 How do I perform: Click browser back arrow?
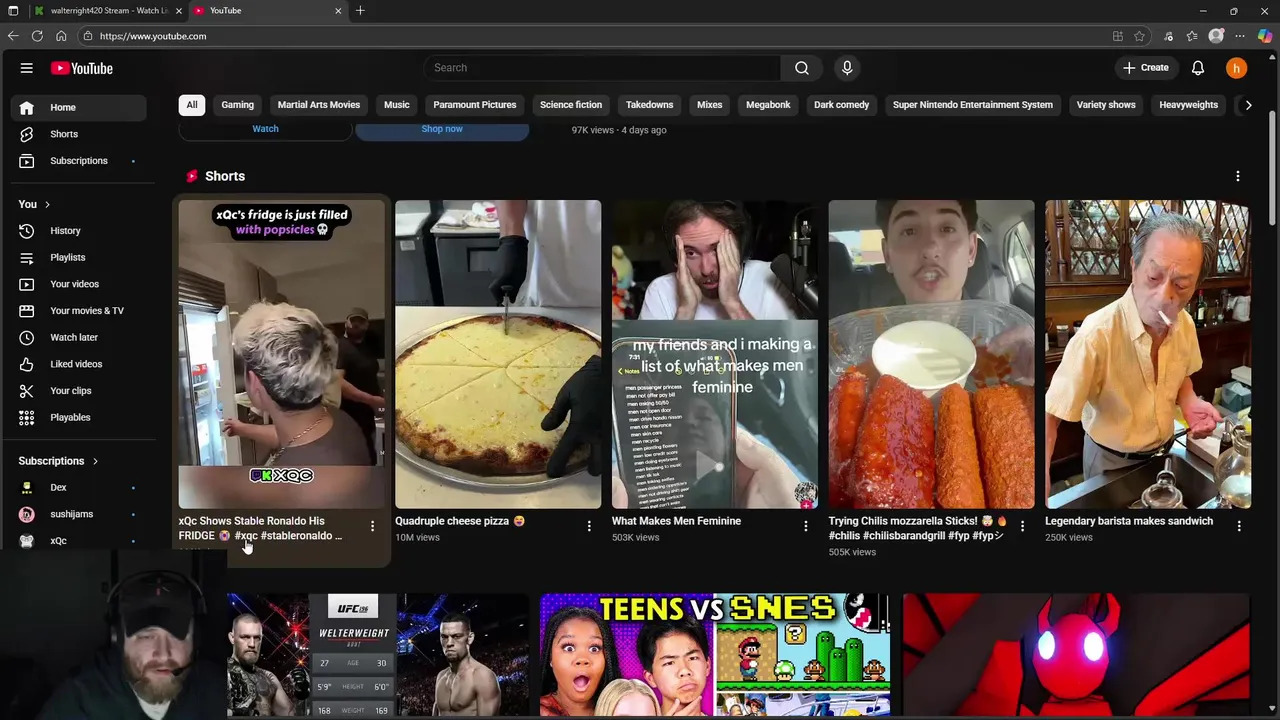tap(13, 36)
